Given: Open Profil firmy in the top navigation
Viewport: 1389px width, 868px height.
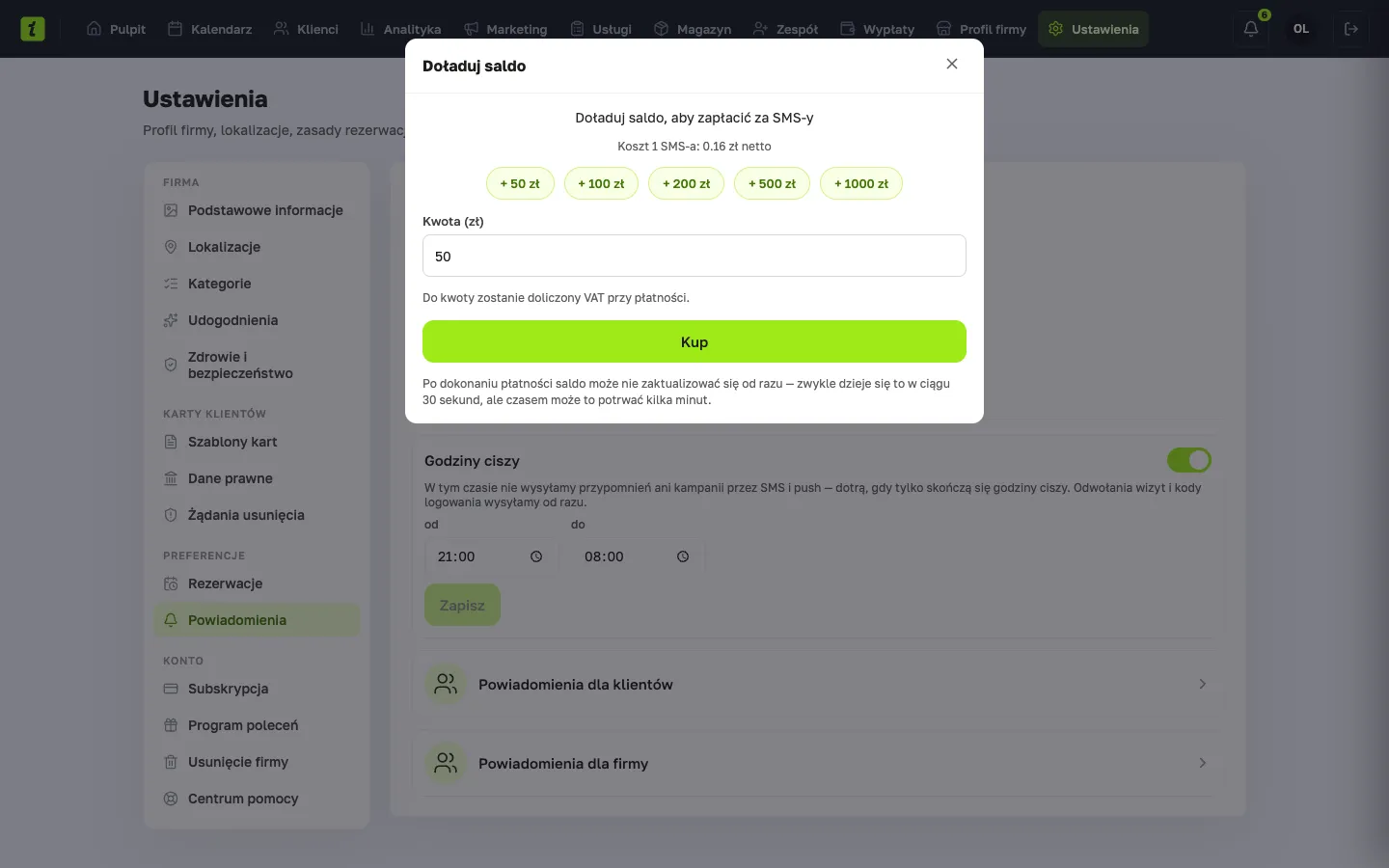Looking at the screenshot, I should (981, 29).
